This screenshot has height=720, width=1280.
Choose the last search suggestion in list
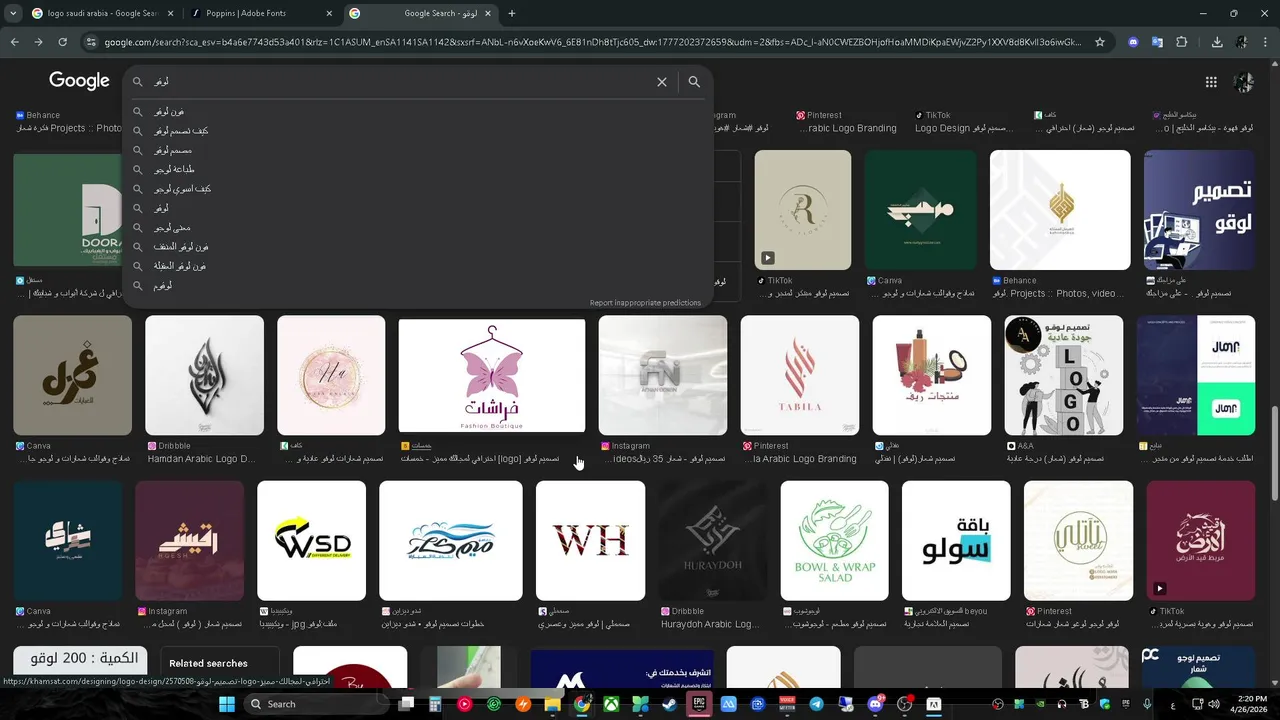[x=418, y=286]
